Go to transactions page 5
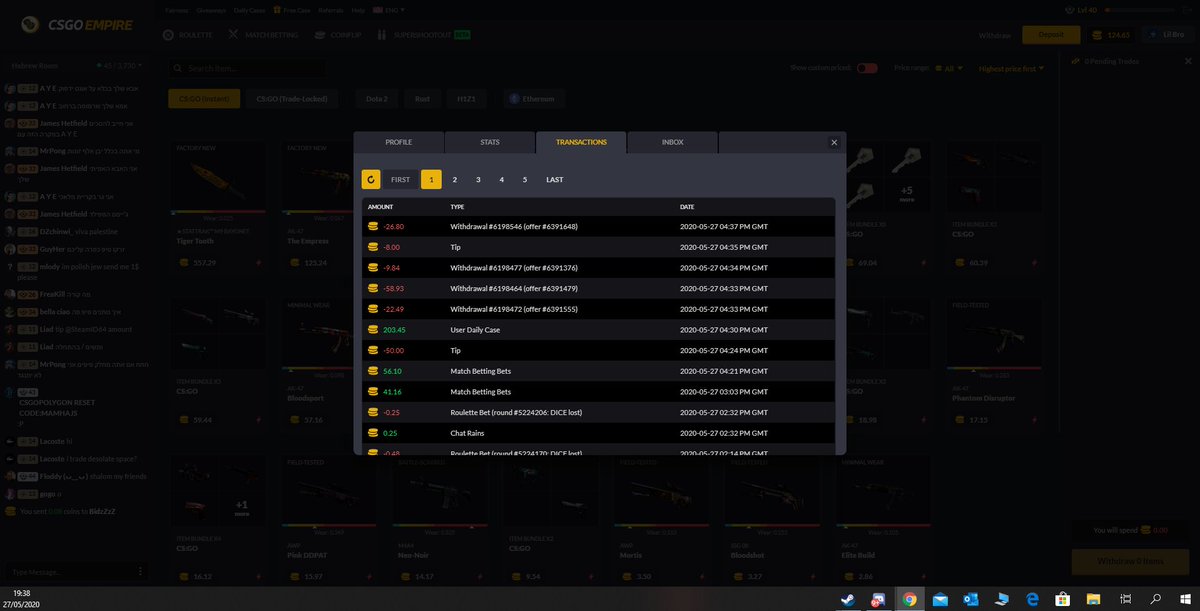Image resolution: width=1200 pixels, height=611 pixels. tap(525, 180)
